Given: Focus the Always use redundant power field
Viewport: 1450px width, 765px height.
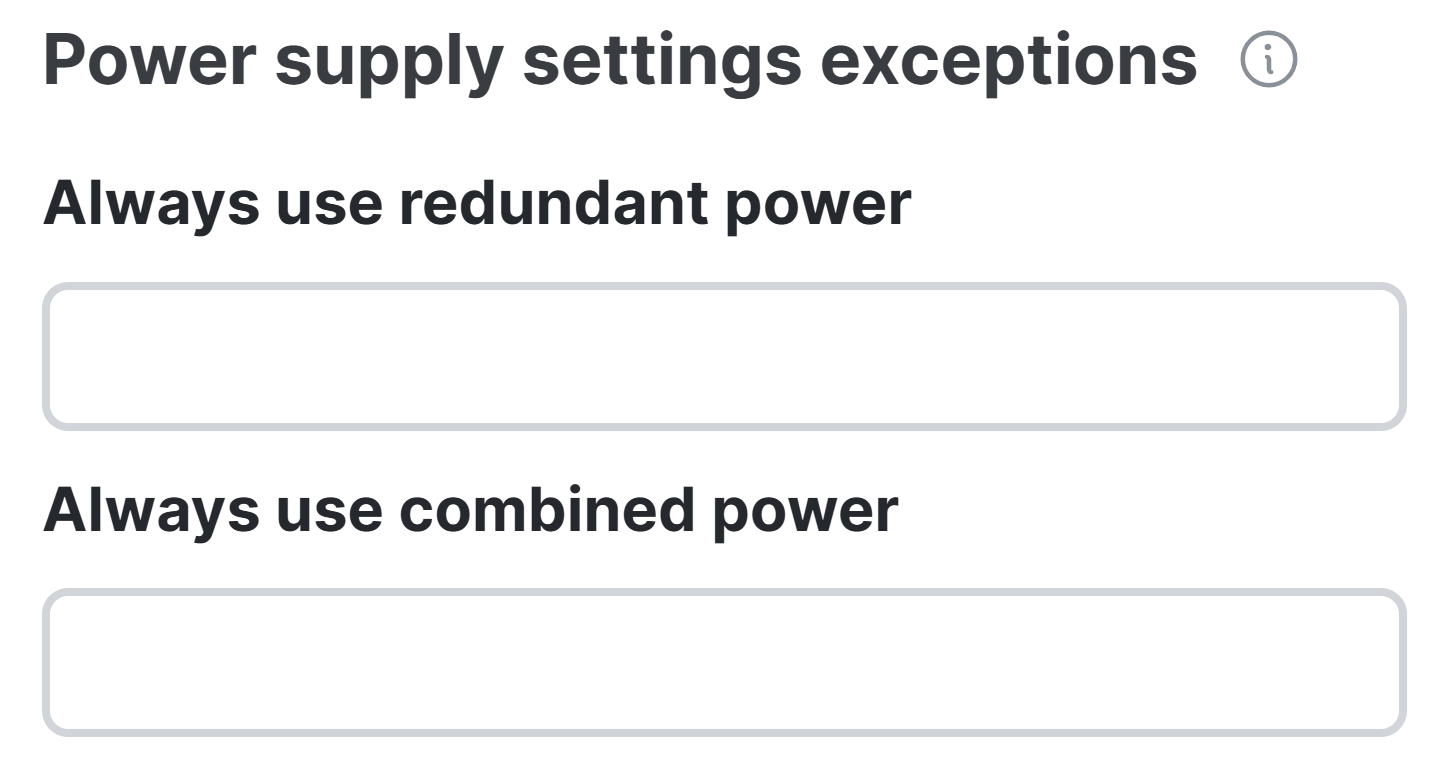Looking at the screenshot, I should tap(724, 357).
